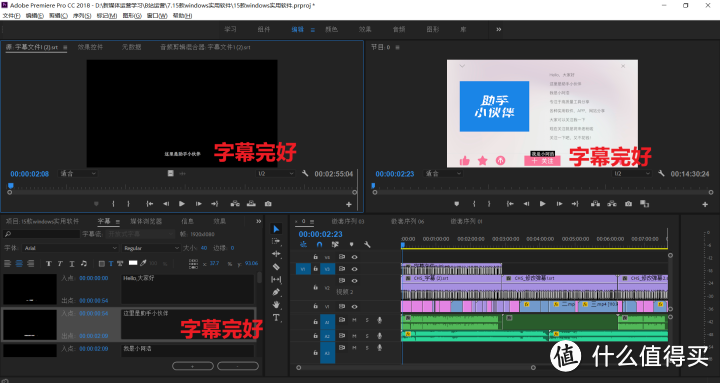Viewport: 720px width, 383px height.
Task: Step back one frame in source monitor
Action: click(166, 203)
